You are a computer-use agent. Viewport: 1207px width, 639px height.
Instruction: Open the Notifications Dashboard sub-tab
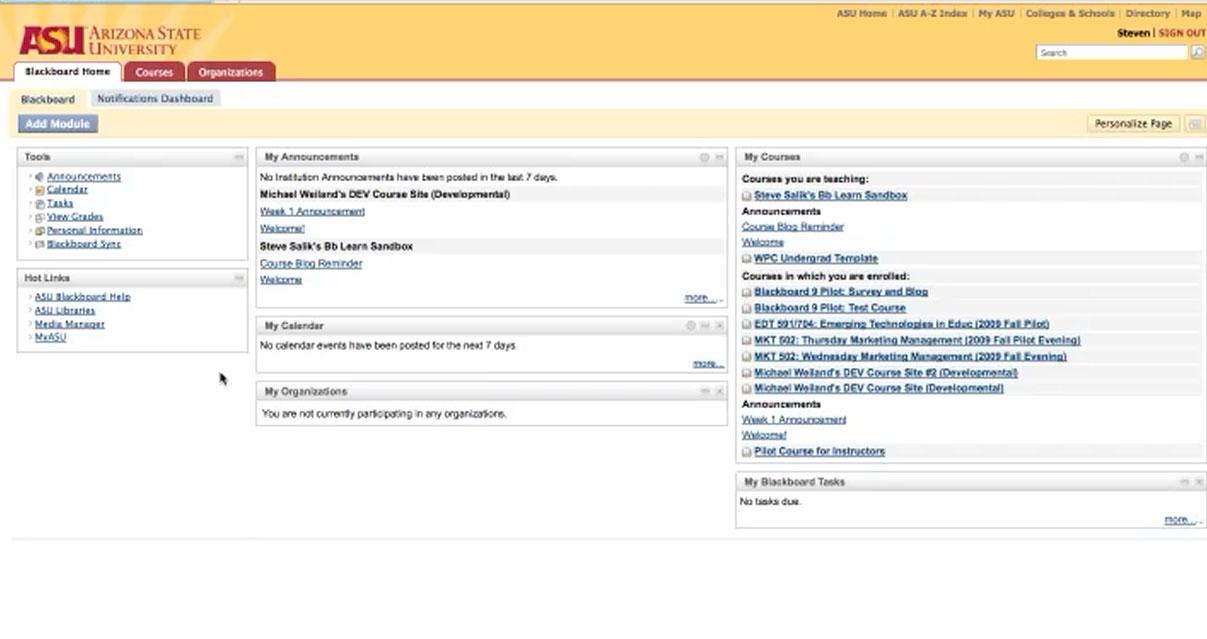click(155, 99)
